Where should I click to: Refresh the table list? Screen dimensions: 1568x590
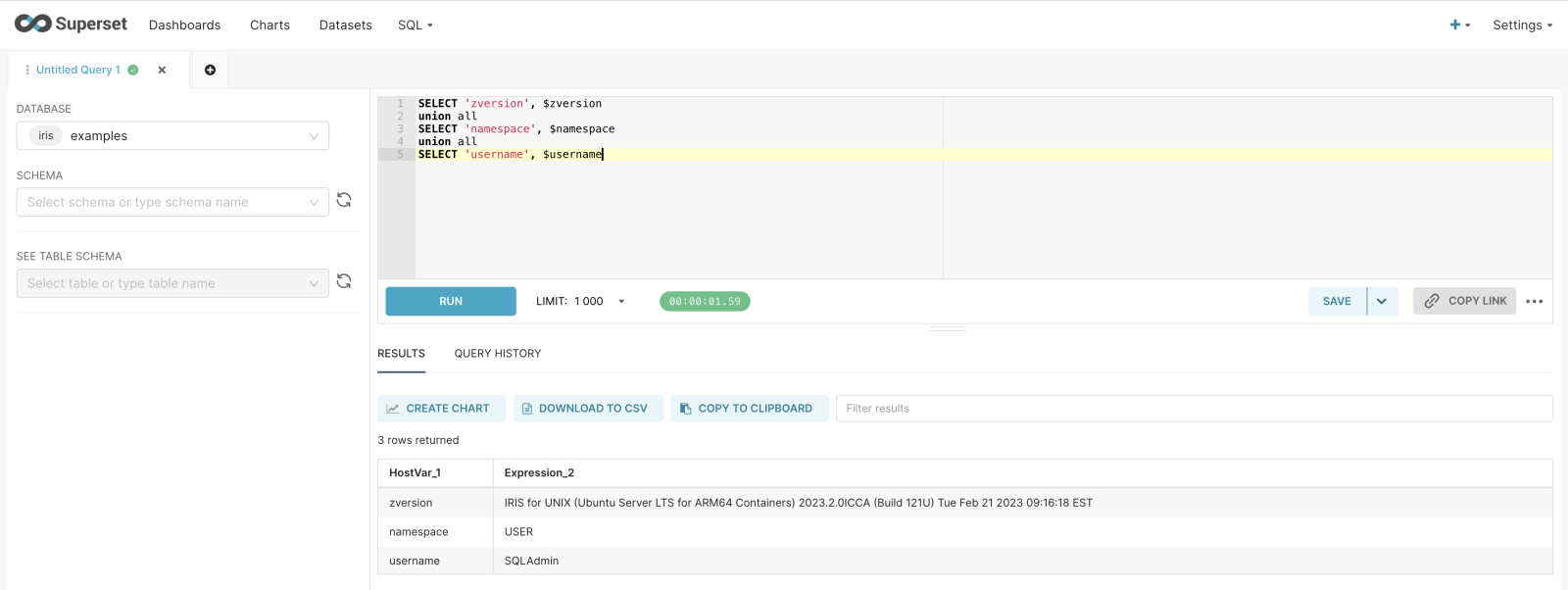click(x=344, y=281)
